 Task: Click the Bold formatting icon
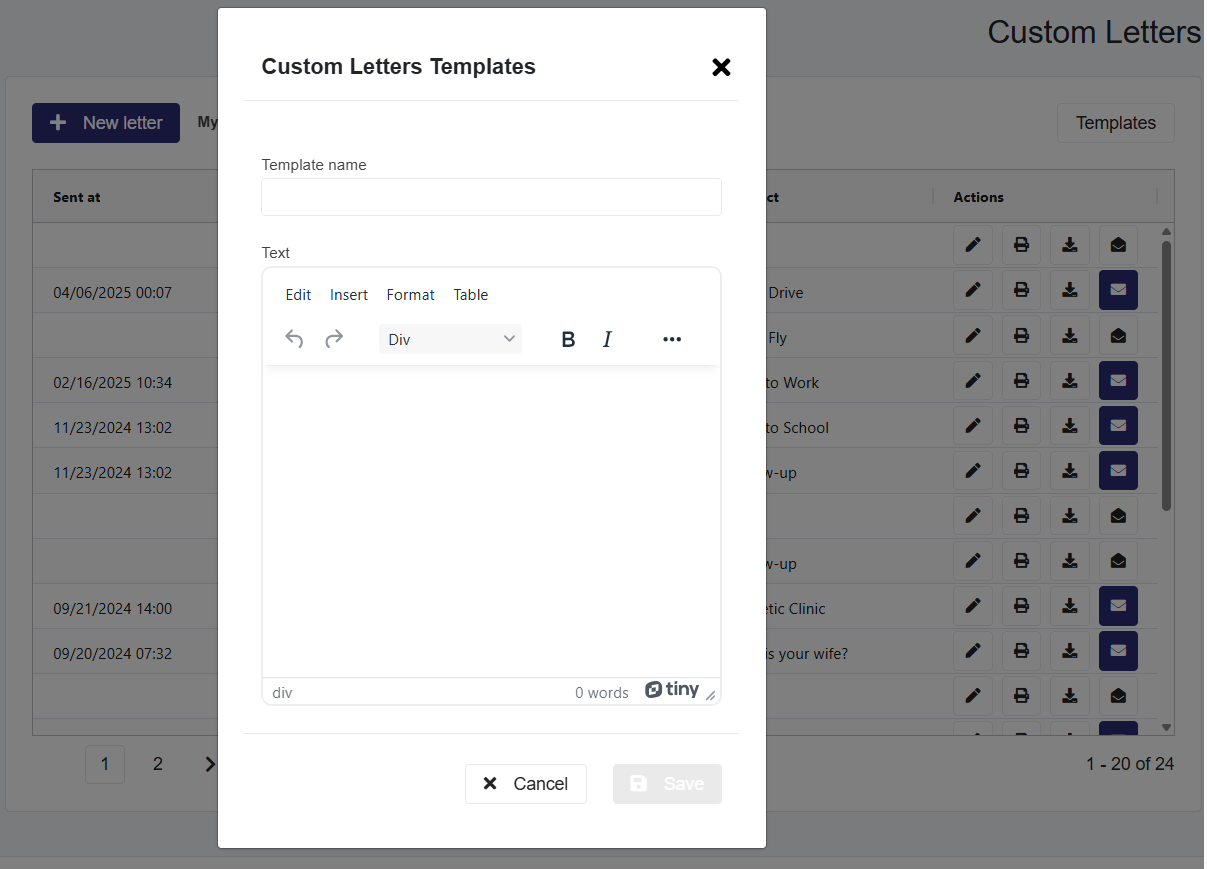pyautogui.click(x=568, y=340)
